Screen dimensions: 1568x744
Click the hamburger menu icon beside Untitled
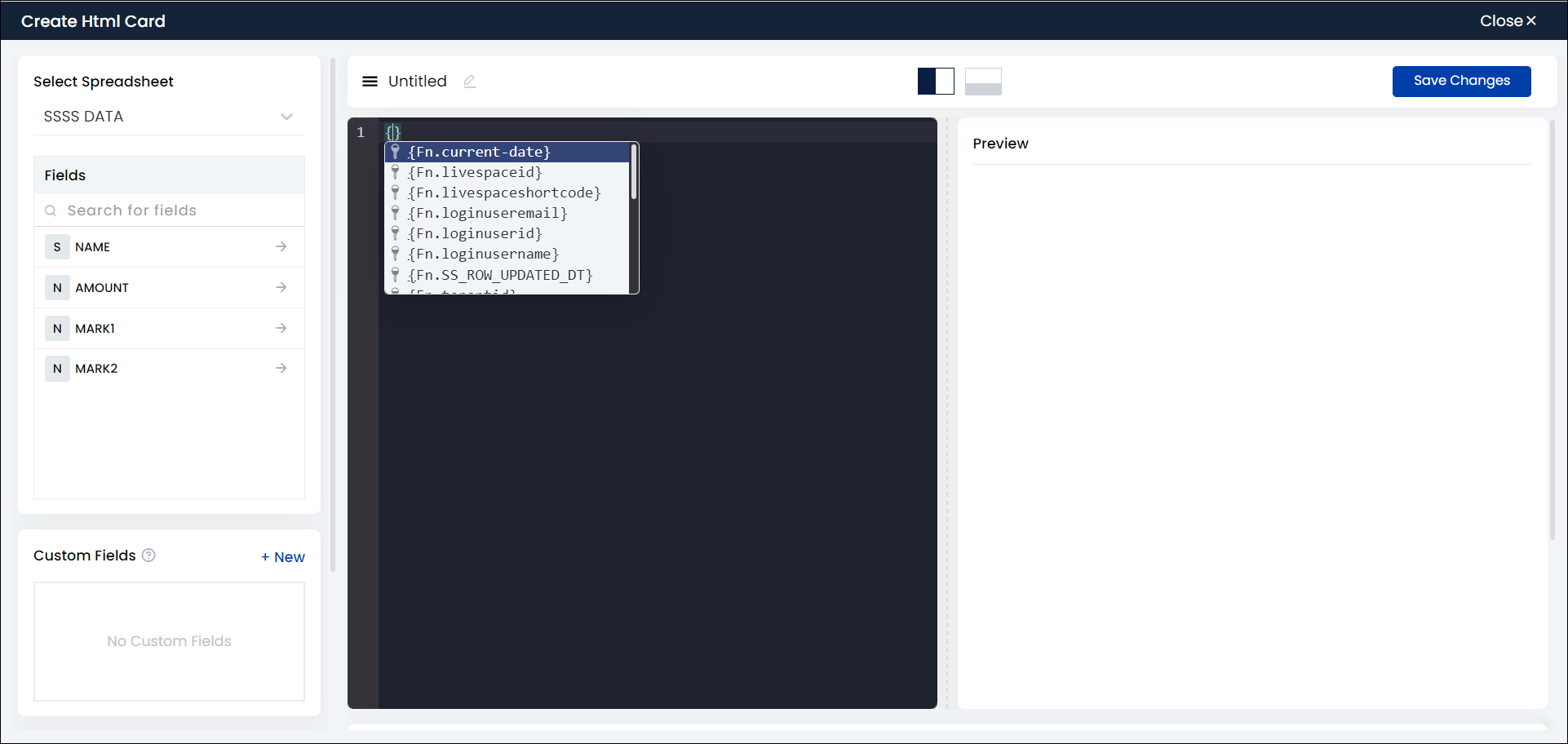coord(370,82)
